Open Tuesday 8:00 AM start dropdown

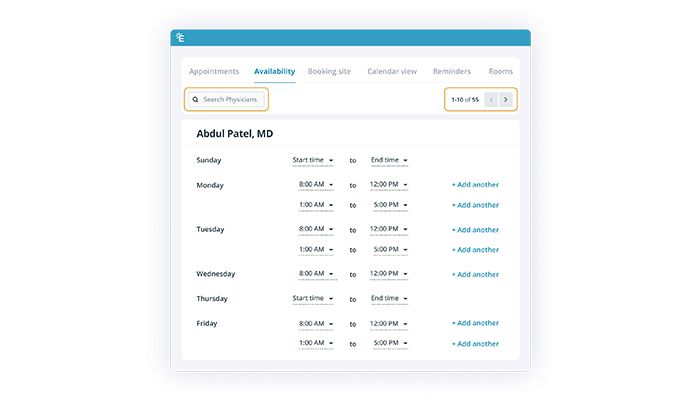click(316, 229)
